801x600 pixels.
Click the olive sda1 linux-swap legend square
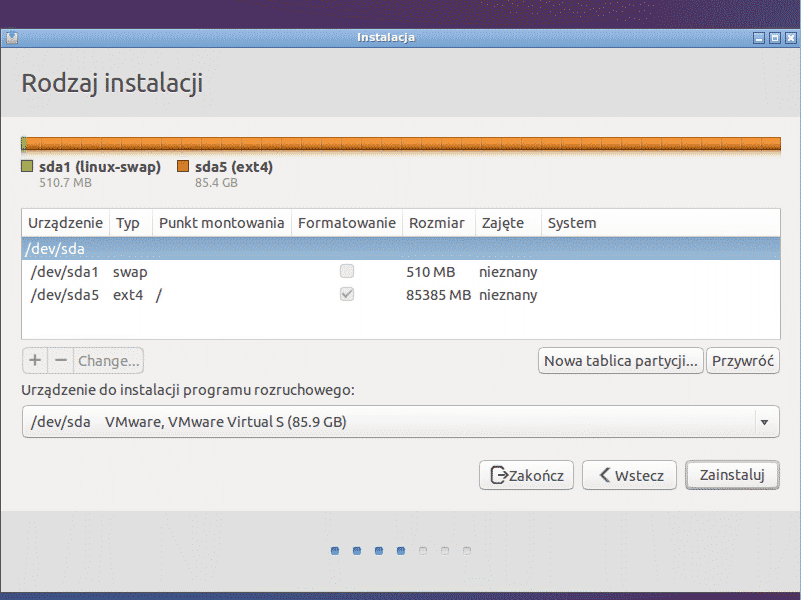pyautogui.click(x=28, y=167)
